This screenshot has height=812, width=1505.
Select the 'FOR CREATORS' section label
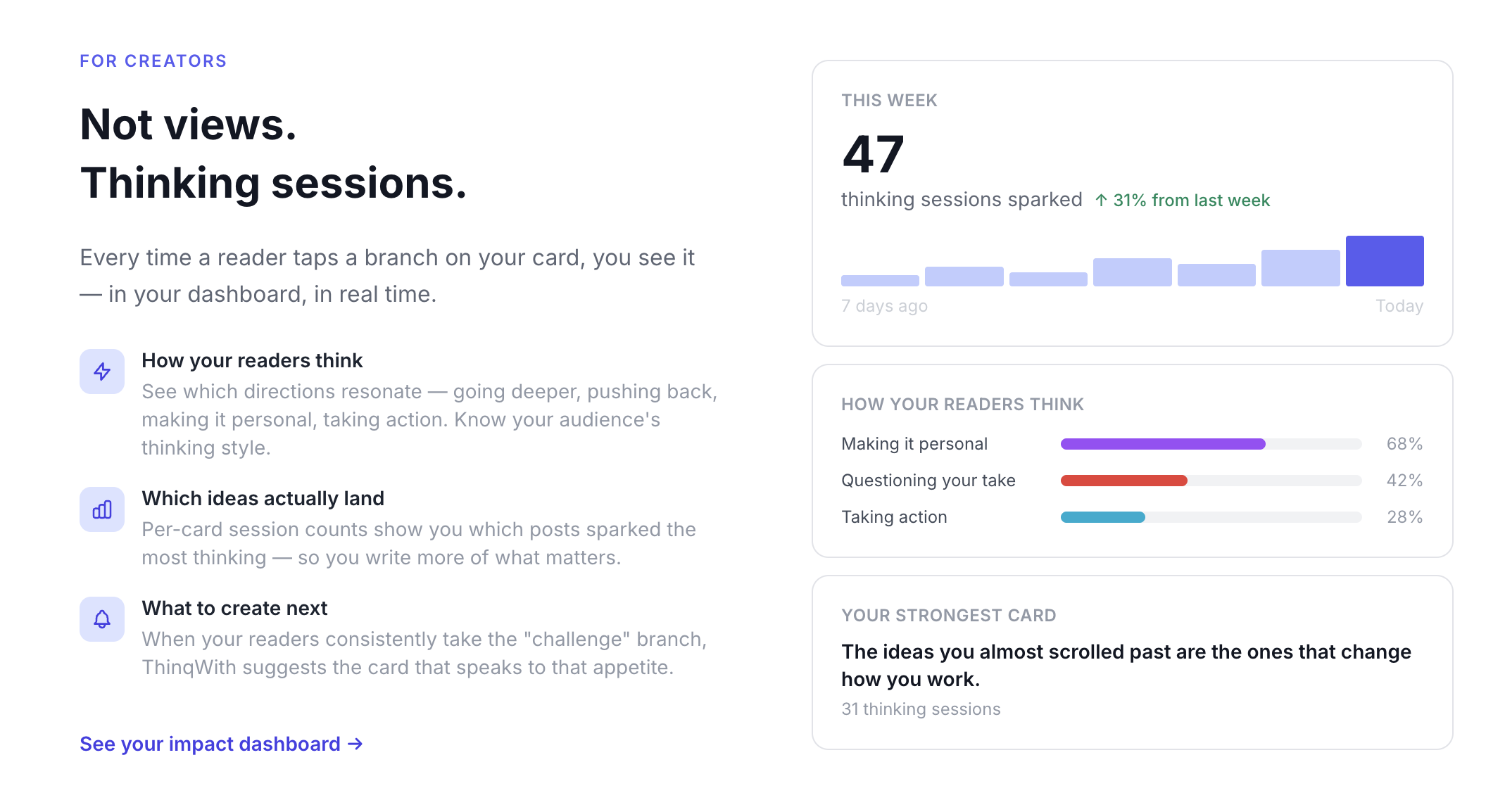[153, 61]
